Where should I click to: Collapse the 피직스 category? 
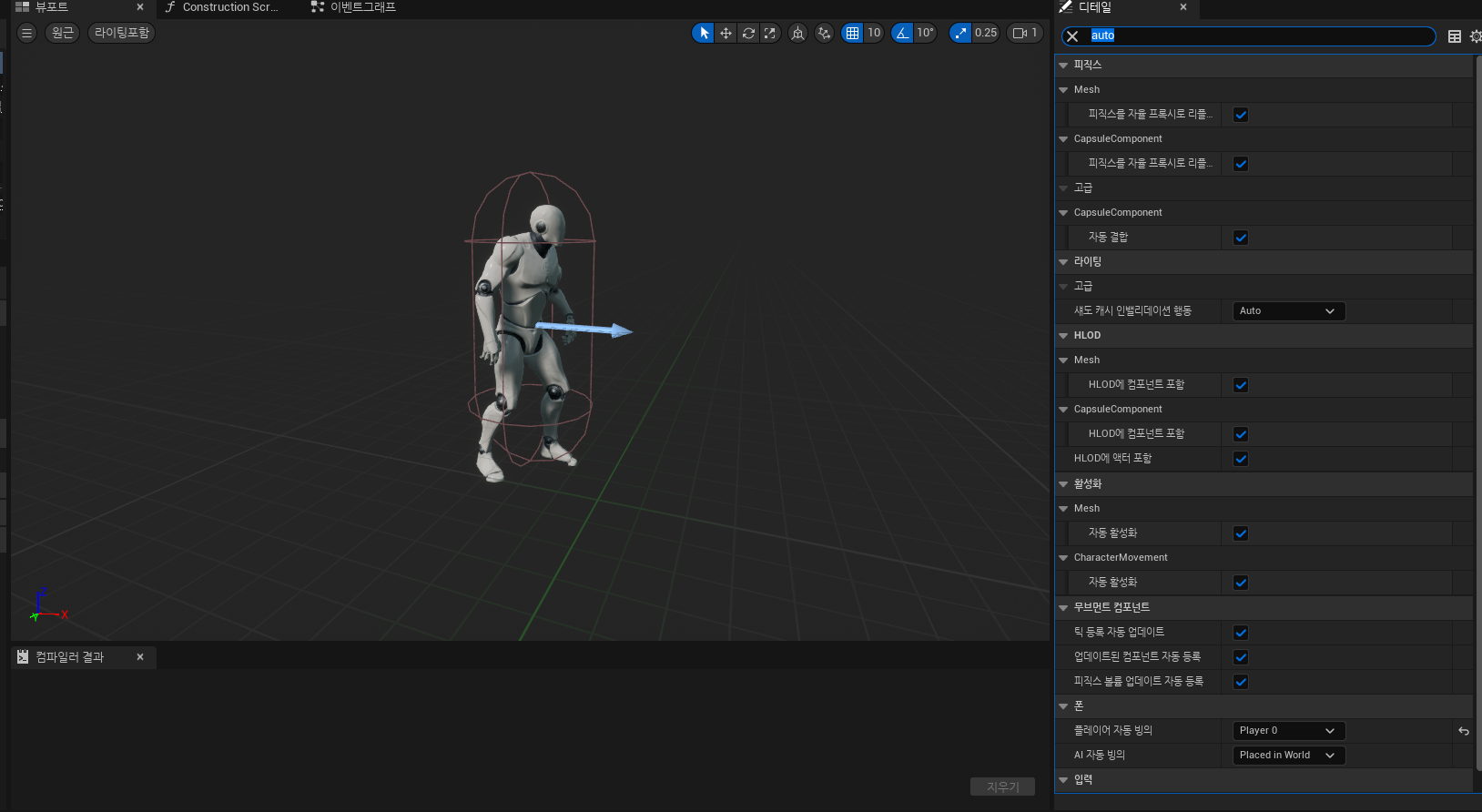[x=1063, y=66]
